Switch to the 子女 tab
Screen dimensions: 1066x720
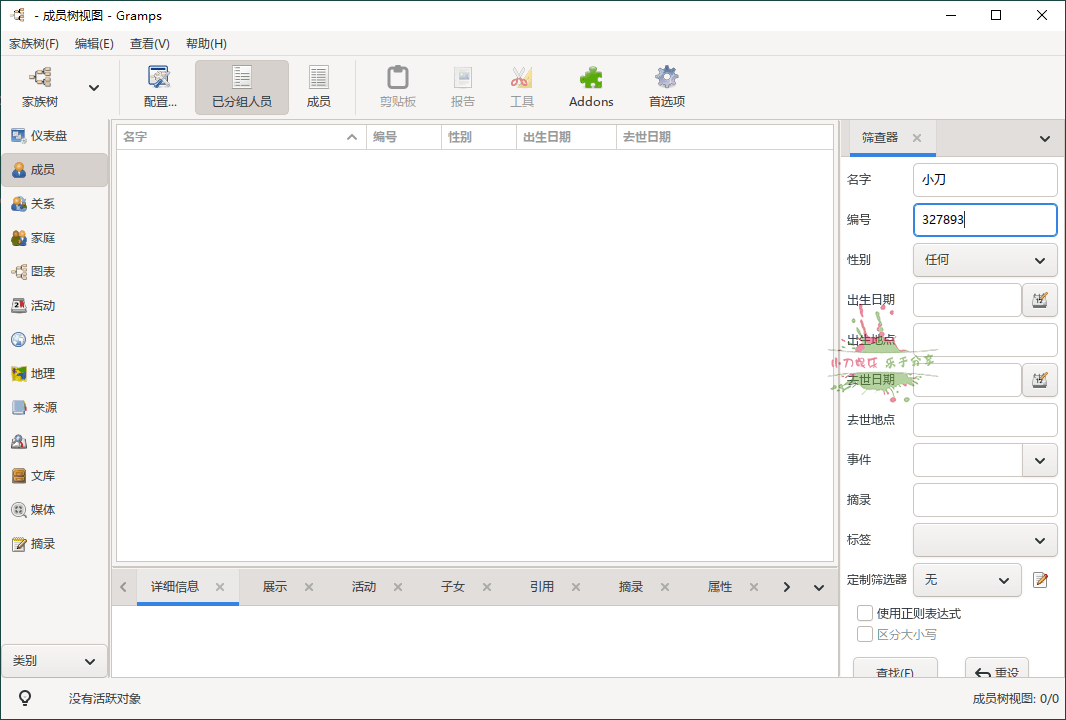pyautogui.click(x=453, y=587)
